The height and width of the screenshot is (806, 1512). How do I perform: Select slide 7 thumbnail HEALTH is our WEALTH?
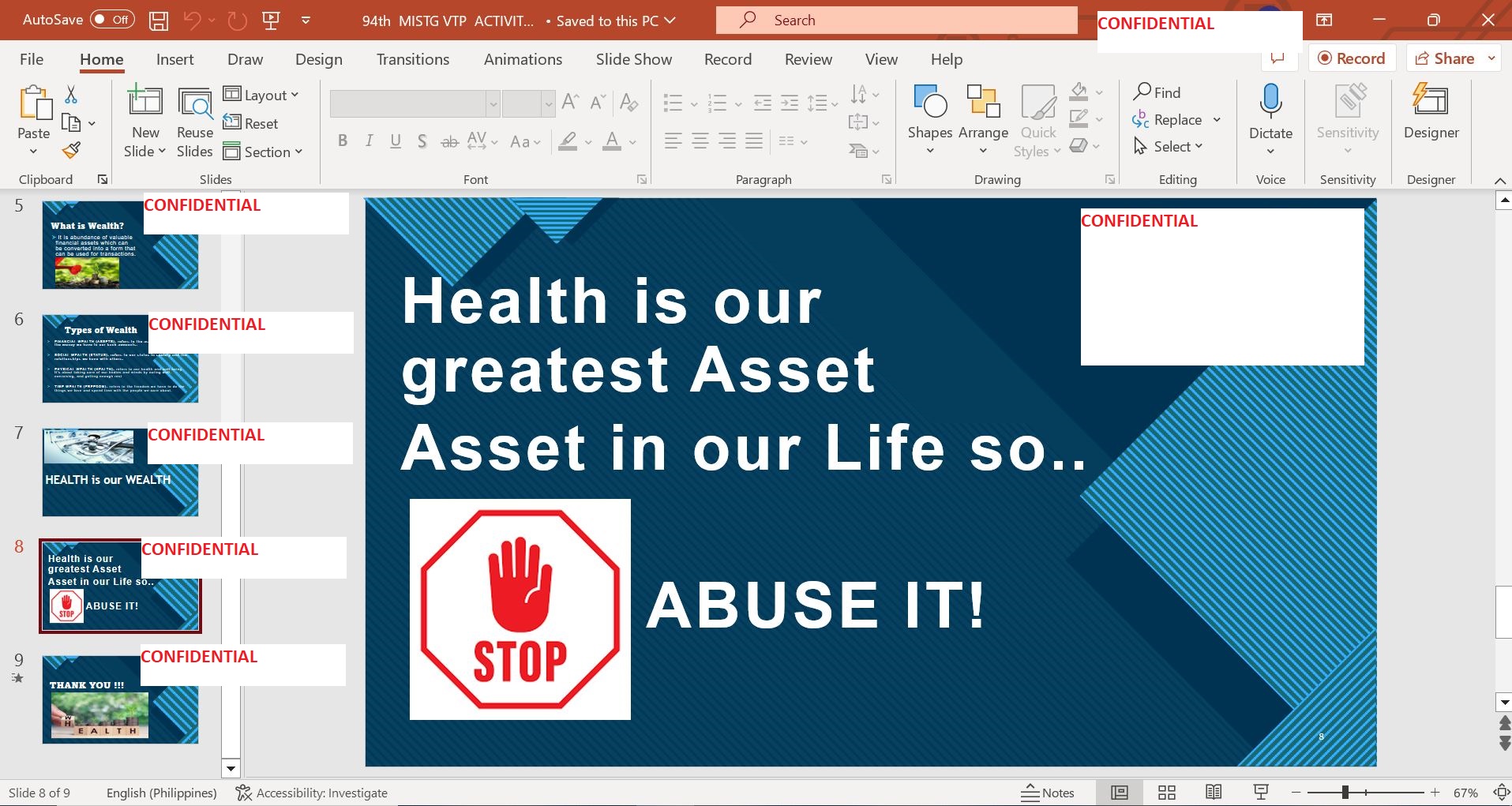[x=120, y=472]
